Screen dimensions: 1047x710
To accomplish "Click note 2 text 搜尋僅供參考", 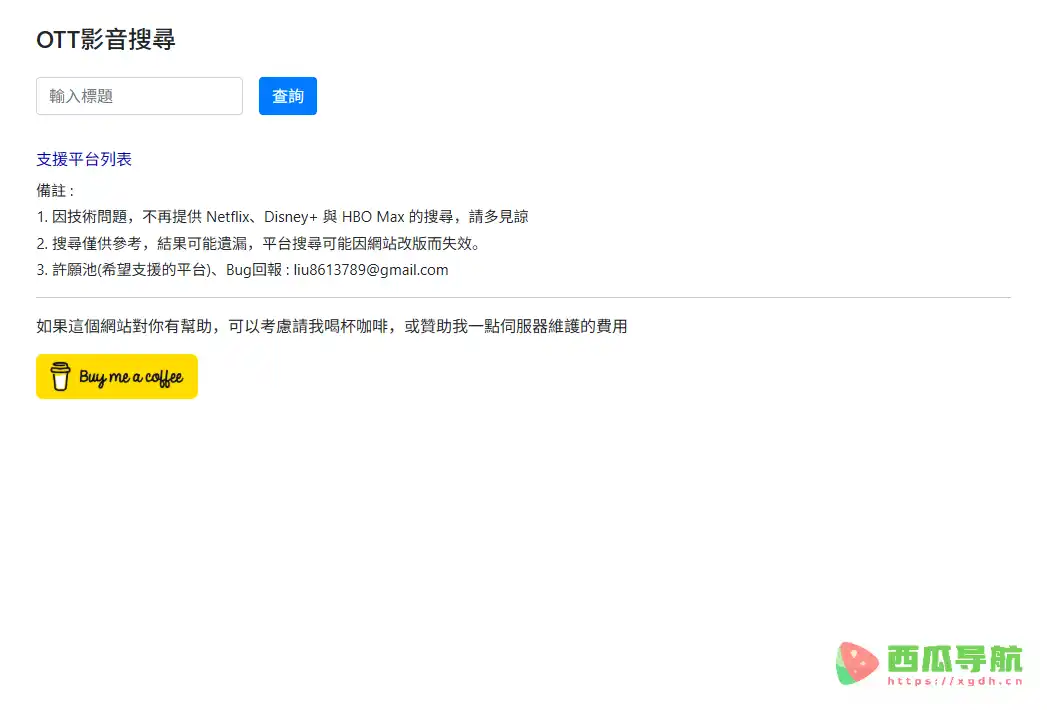I will pyautogui.click(x=97, y=243).
